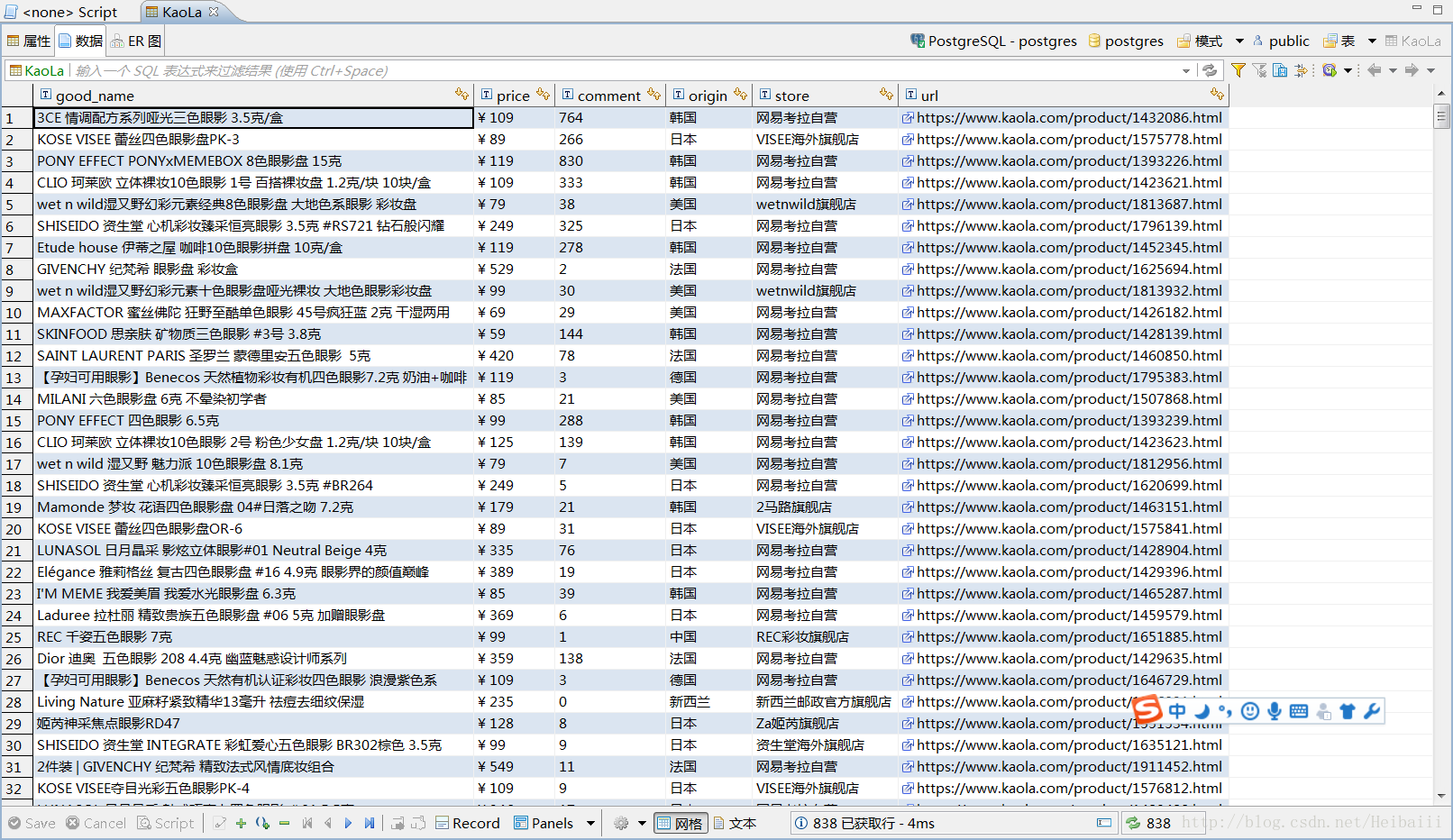The height and width of the screenshot is (840, 1453).
Task: Expand 模式 breadcrumb dropdown arrow
Action: click(x=1239, y=41)
